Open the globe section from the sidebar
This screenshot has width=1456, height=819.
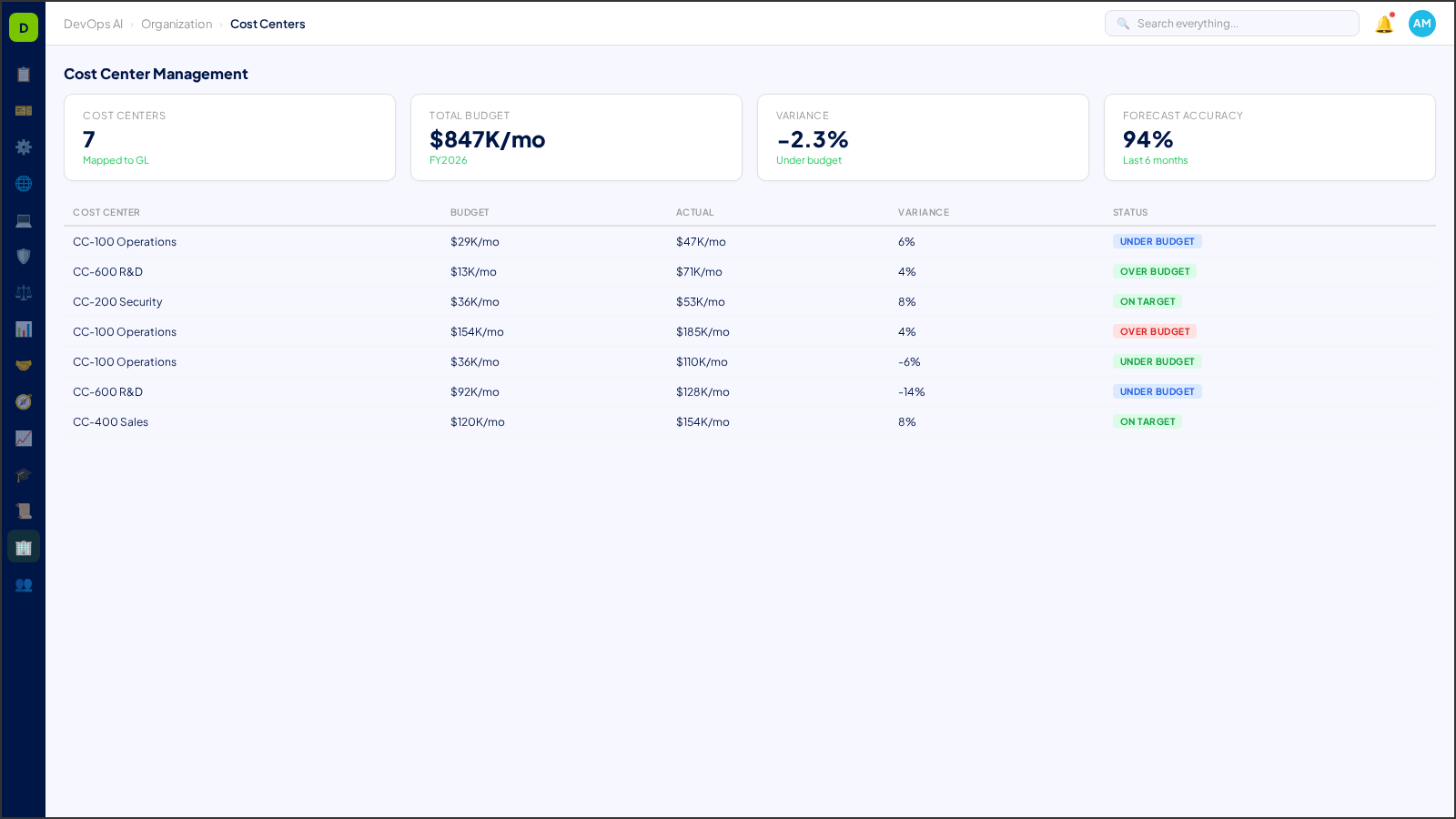click(x=24, y=184)
